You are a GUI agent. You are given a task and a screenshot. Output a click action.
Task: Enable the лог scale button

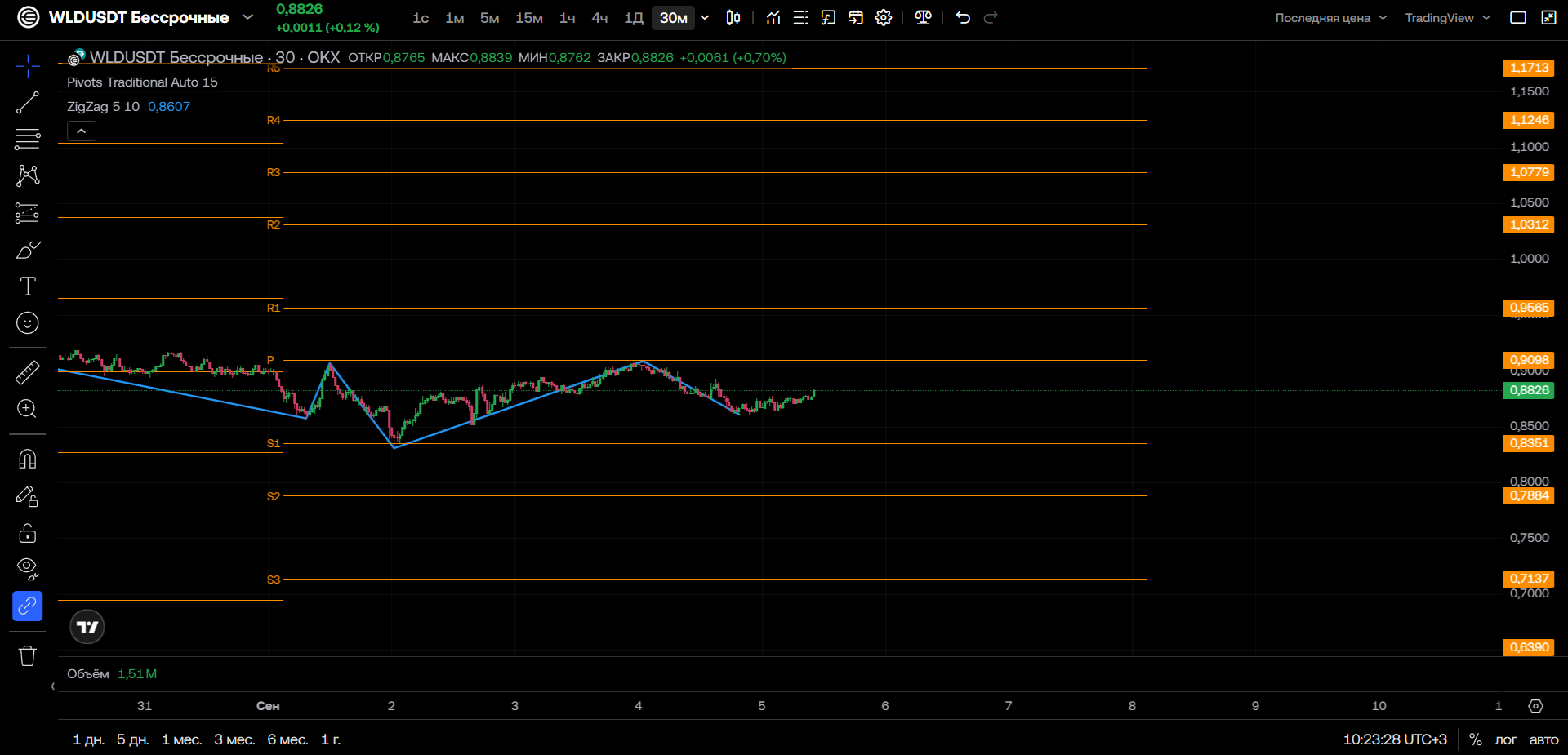tap(1505, 739)
